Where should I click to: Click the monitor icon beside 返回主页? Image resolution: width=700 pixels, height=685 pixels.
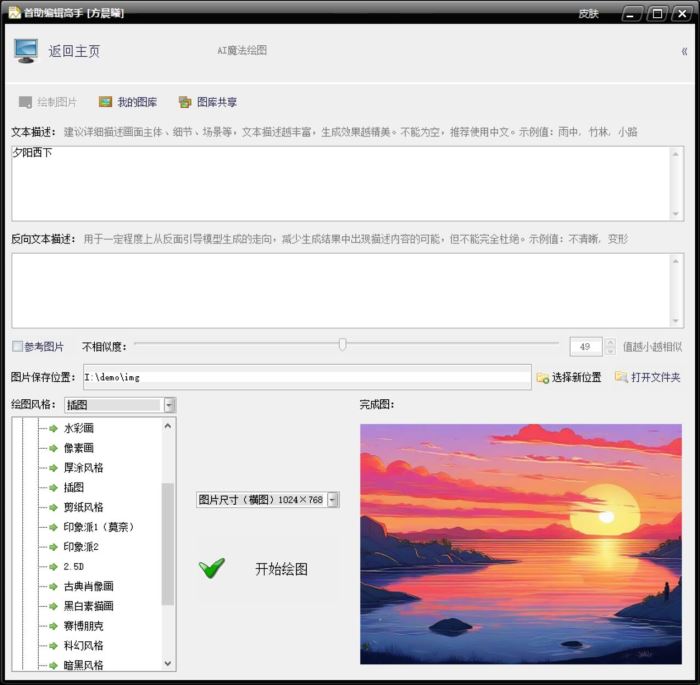tap(26, 51)
